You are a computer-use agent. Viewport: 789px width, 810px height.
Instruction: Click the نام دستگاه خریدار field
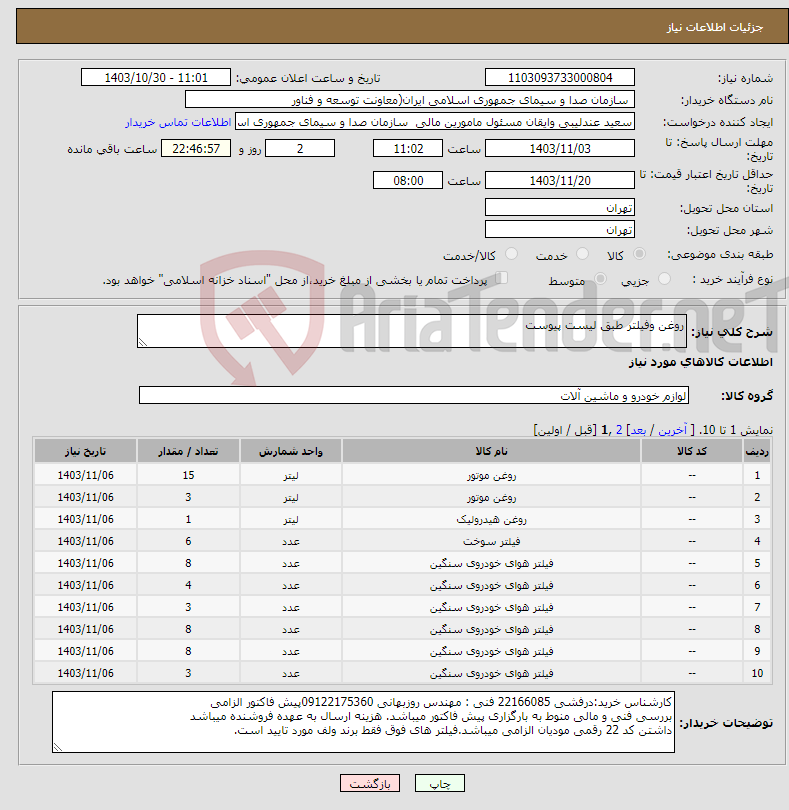click(410, 100)
